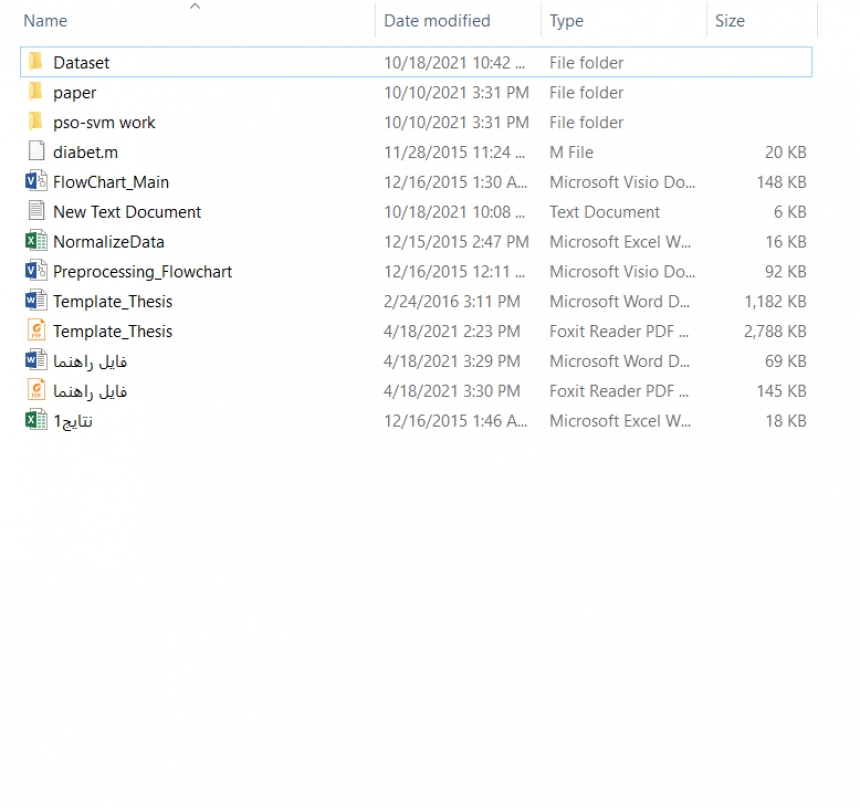The height and width of the screenshot is (808, 860).
Task: Click the pso-svm work folder icon
Action: [36, 122]
